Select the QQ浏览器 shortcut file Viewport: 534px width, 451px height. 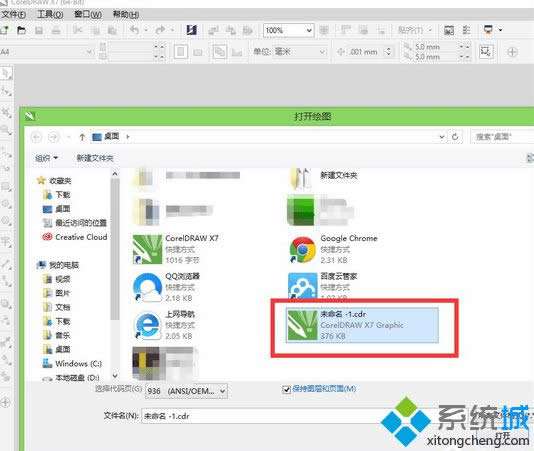coord(167,287)
